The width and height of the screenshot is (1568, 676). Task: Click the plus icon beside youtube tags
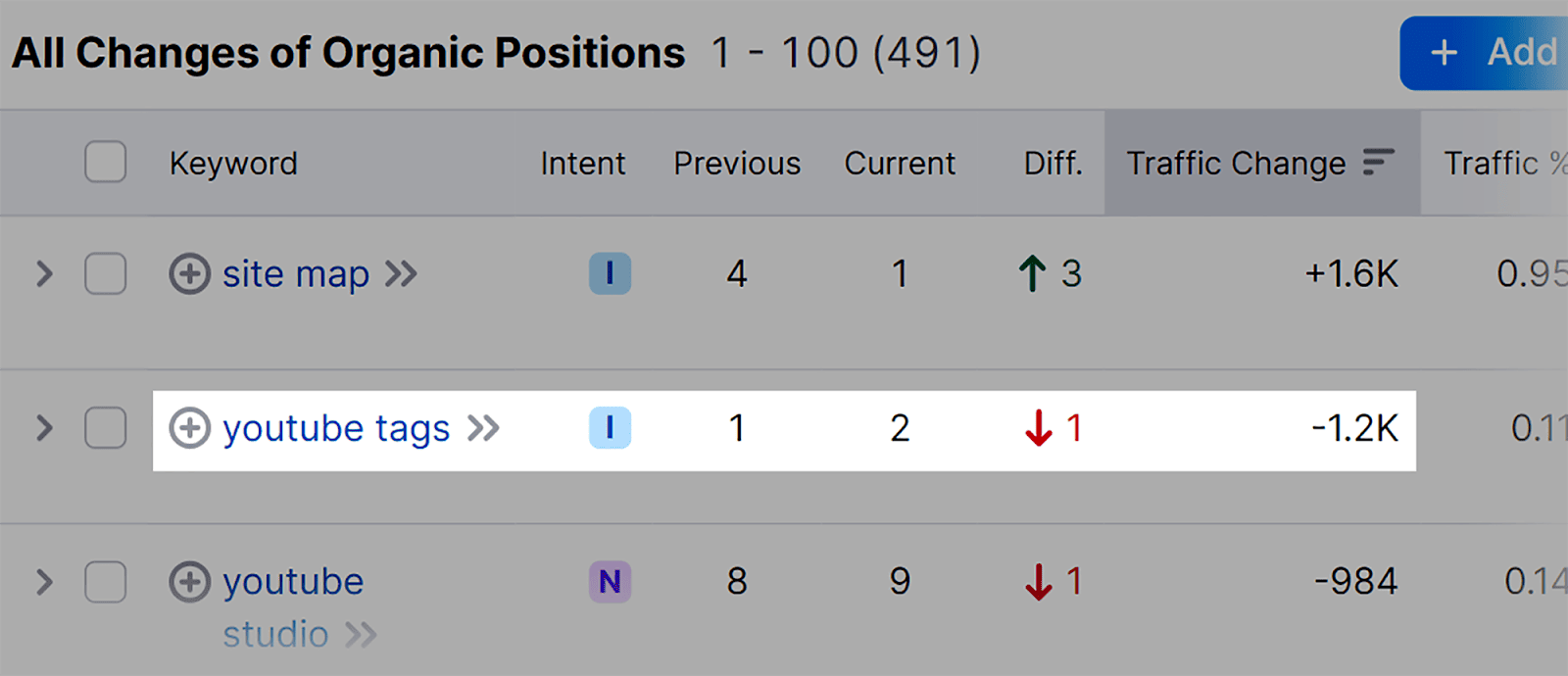point(189,428)
